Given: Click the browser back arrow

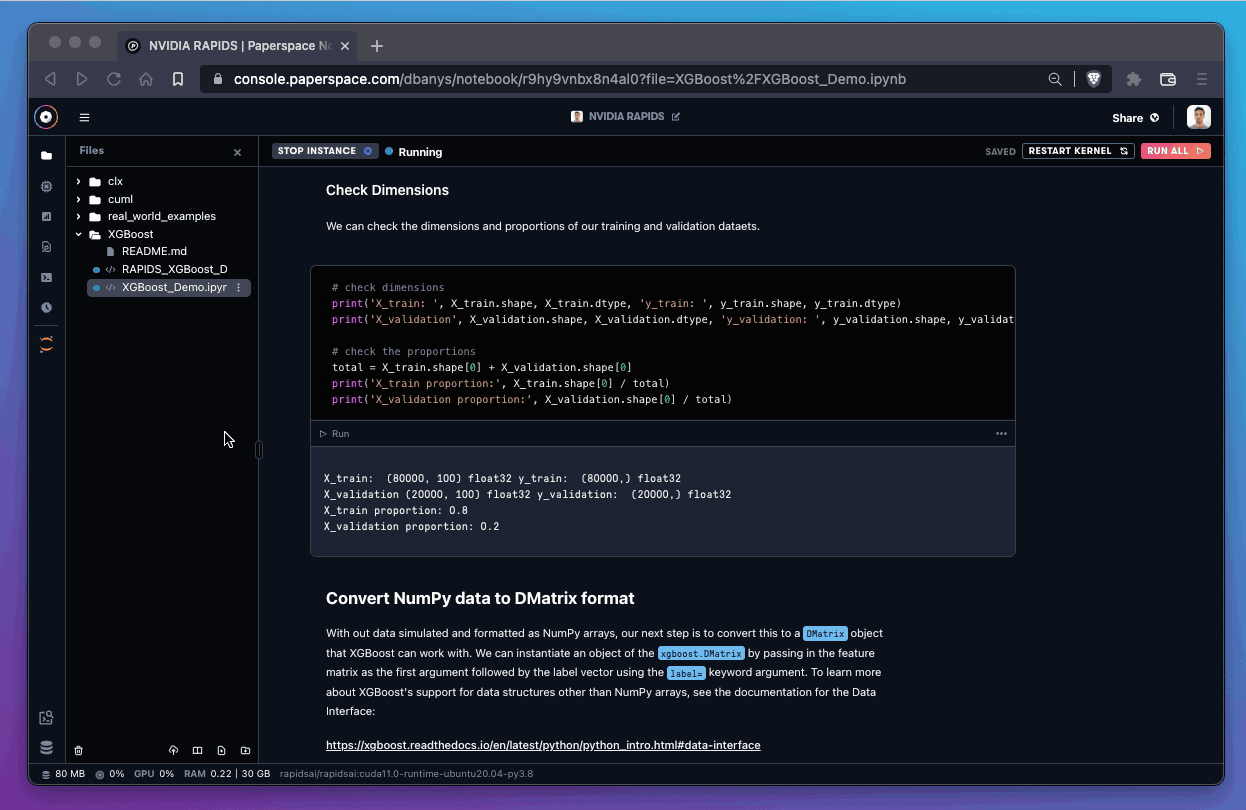Looking at the screenshot, I should click(50, 79).
